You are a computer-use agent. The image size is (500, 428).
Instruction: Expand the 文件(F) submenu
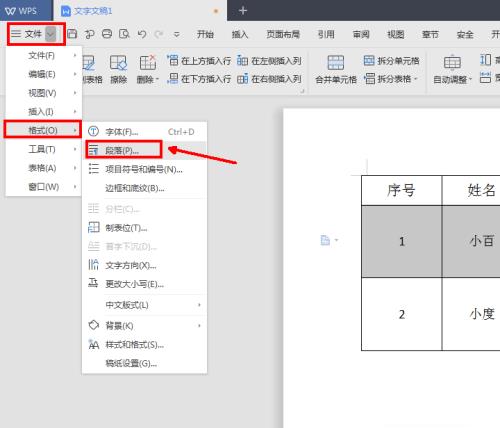click(x=44, y=55)
